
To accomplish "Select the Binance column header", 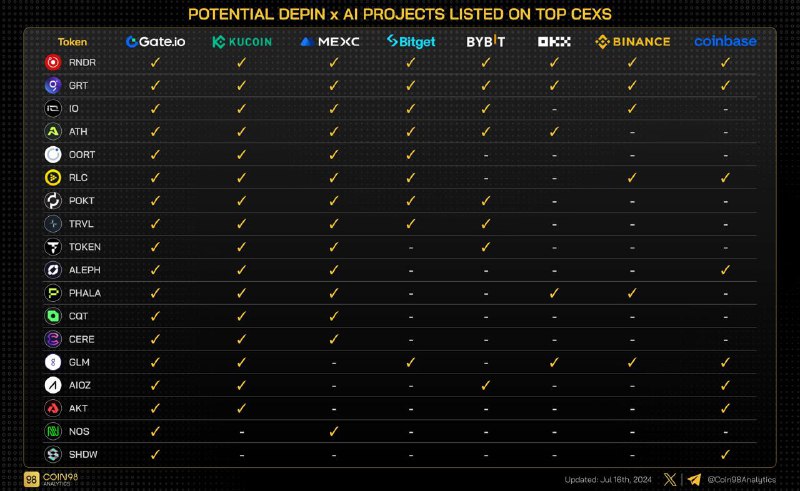I will pyautogui.click(x=633, y=42).
